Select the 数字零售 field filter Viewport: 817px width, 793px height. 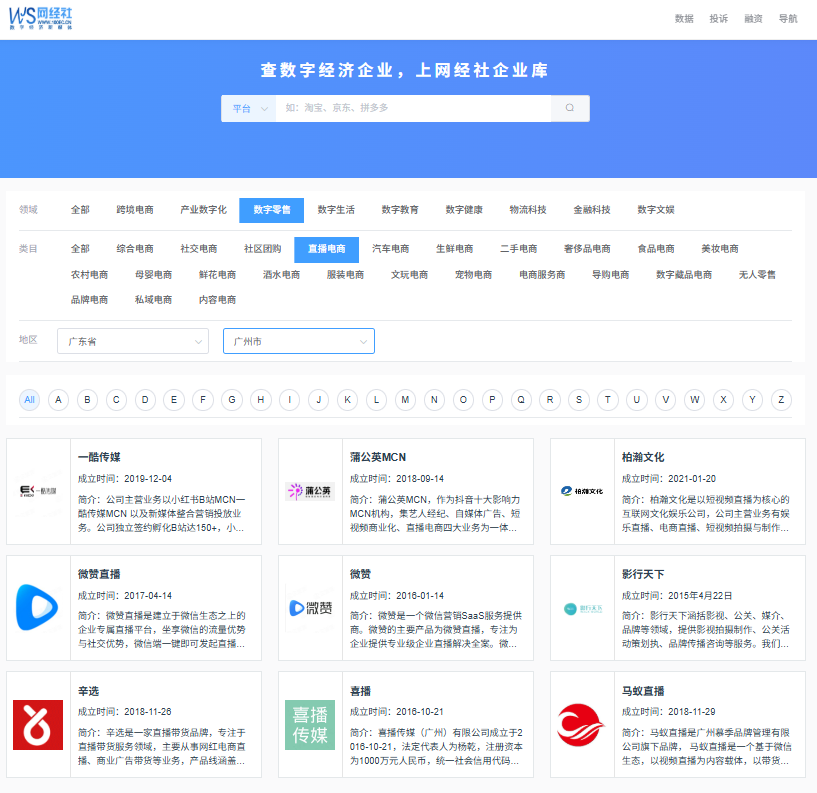(271, 210)
